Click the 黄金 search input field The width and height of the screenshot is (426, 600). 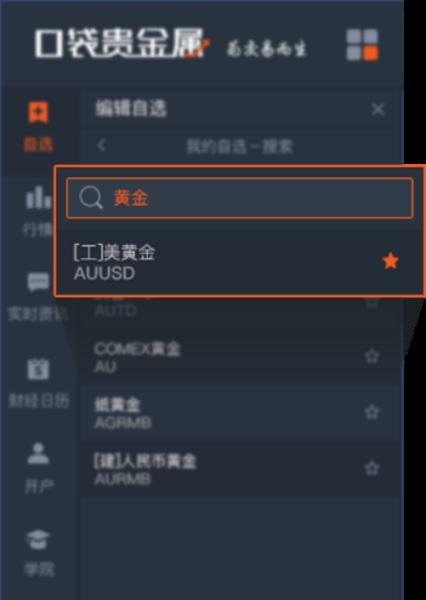pyautogui.click(x=240, y=198)
